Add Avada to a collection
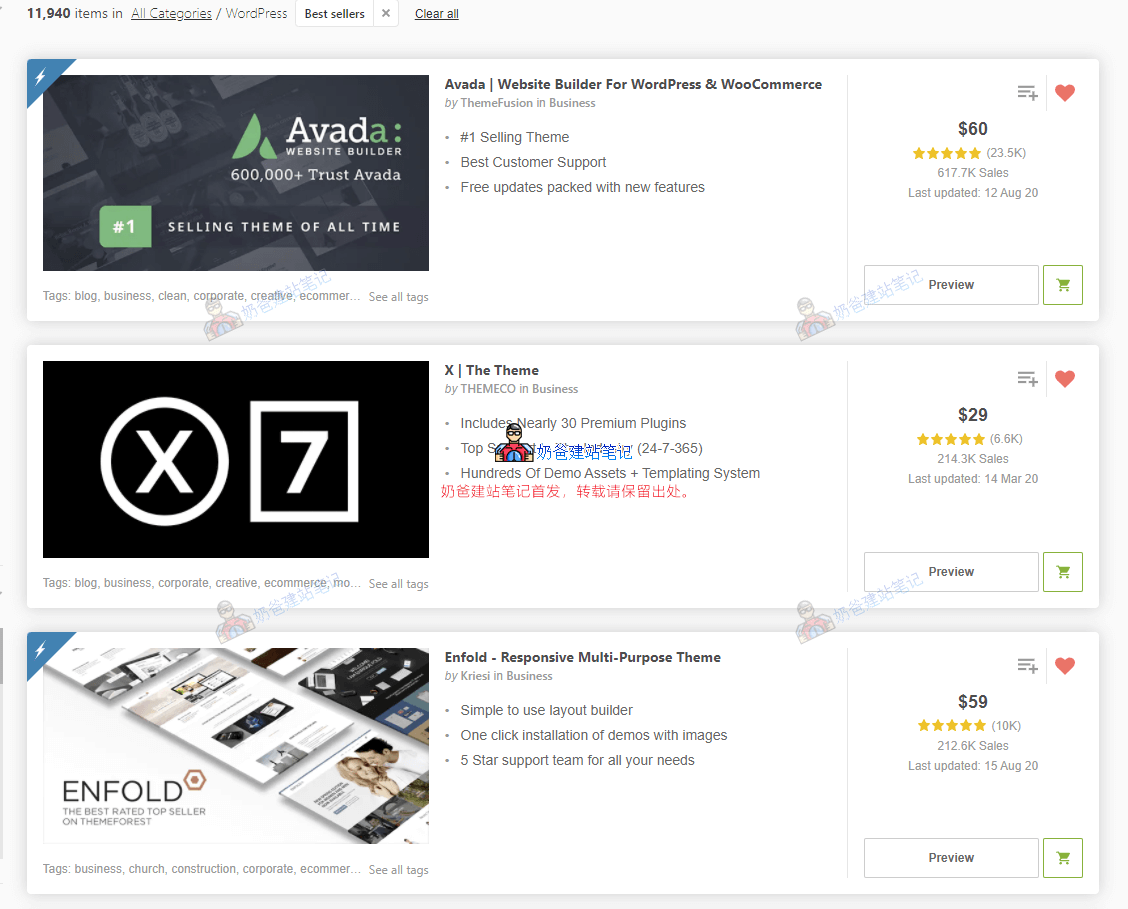Screen dimensions: 1128x909 coord(1027,93)
